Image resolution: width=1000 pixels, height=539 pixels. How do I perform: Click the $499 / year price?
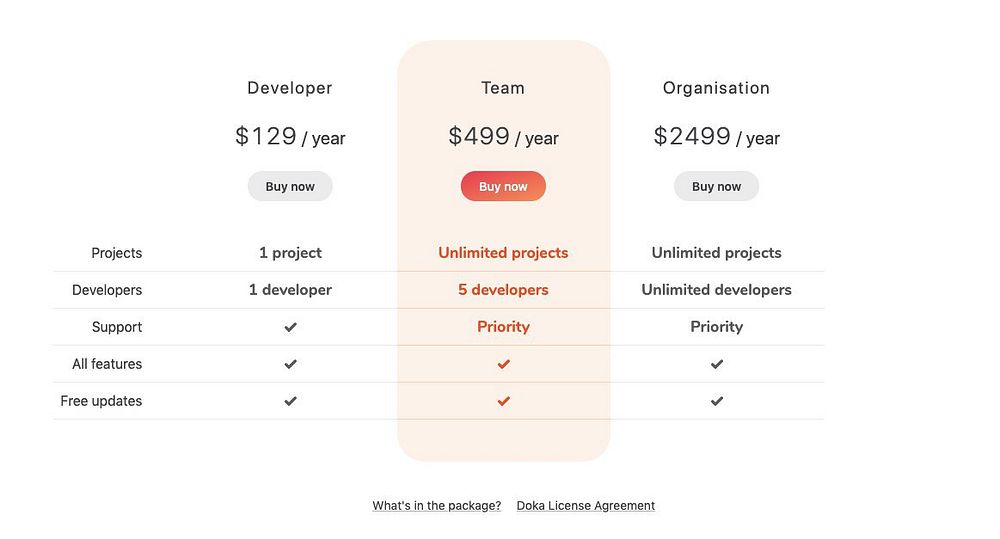[503, 137]
